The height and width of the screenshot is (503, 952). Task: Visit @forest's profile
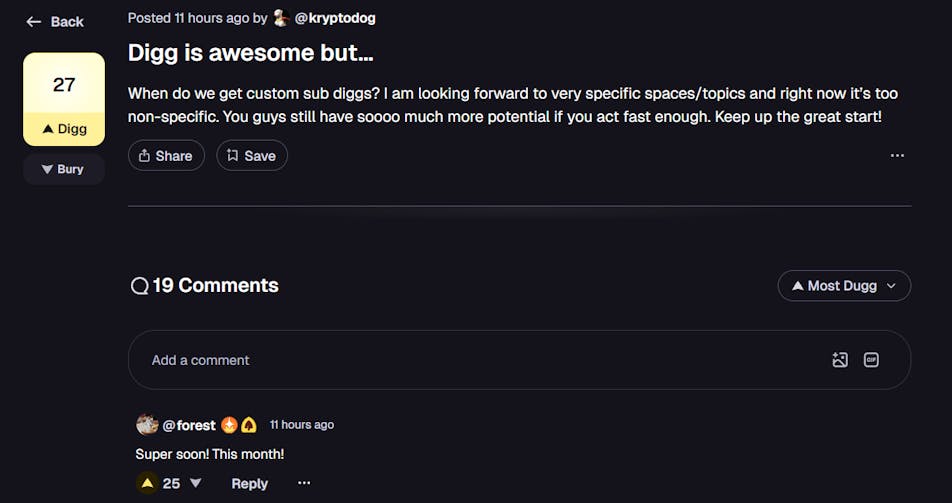(x=189, y=425)
